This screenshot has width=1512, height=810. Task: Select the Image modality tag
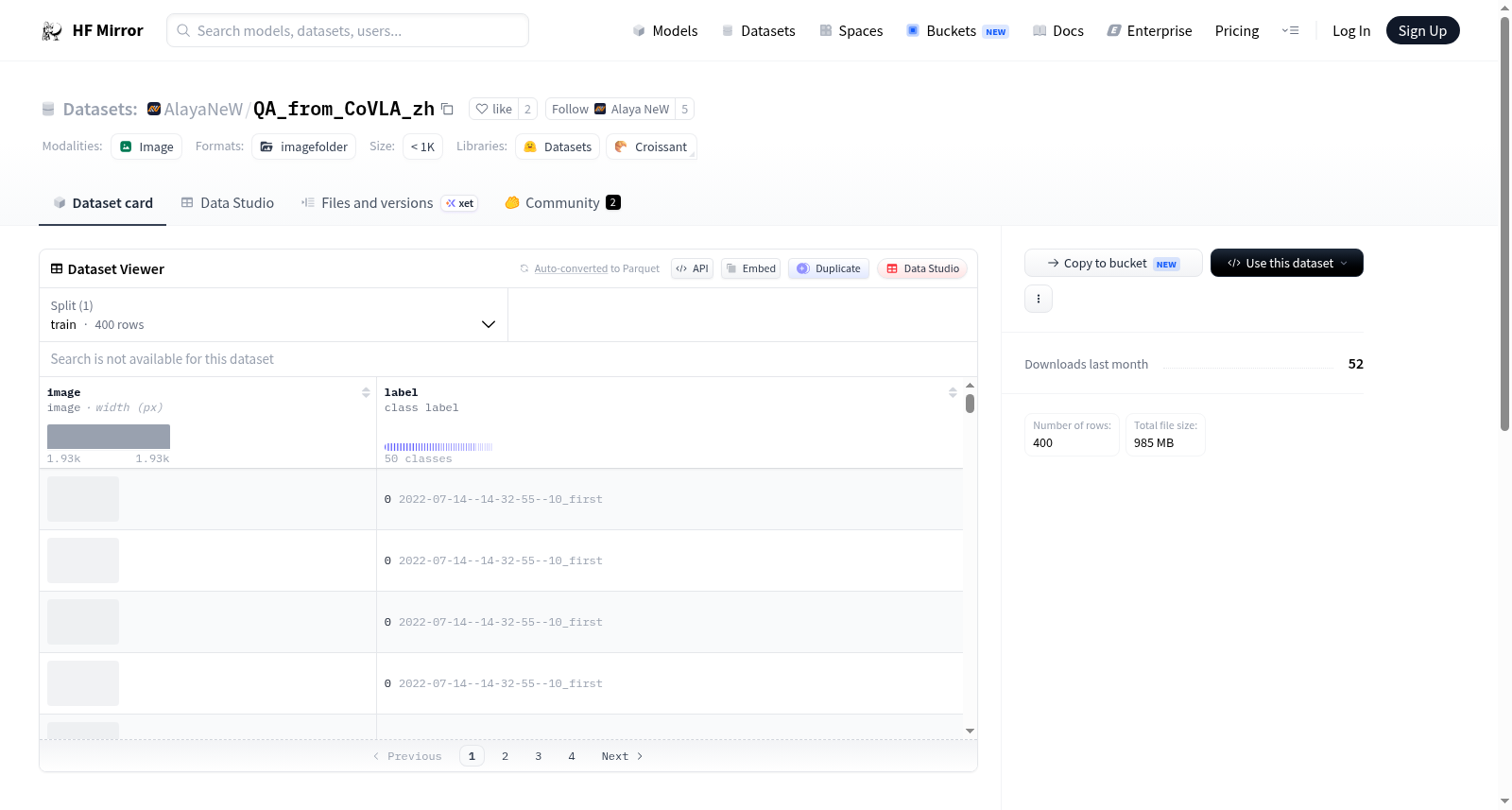pyautogui.click(x=146, y=146)
